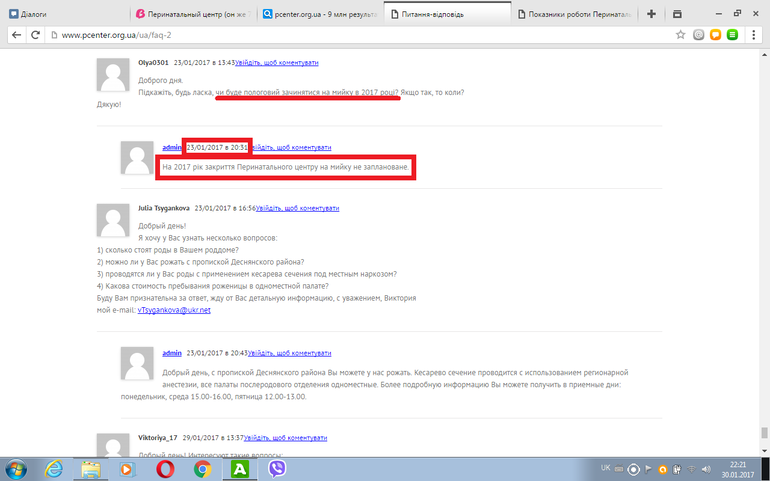The image size is (770, 481).
Task: Launch Opera from the taskbar
Action: (x=163, y=467)
